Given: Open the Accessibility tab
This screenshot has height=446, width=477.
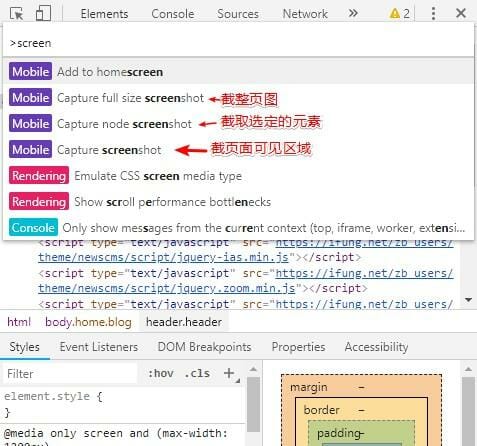Looking at the screenshot, I should (x=376, y=347).
